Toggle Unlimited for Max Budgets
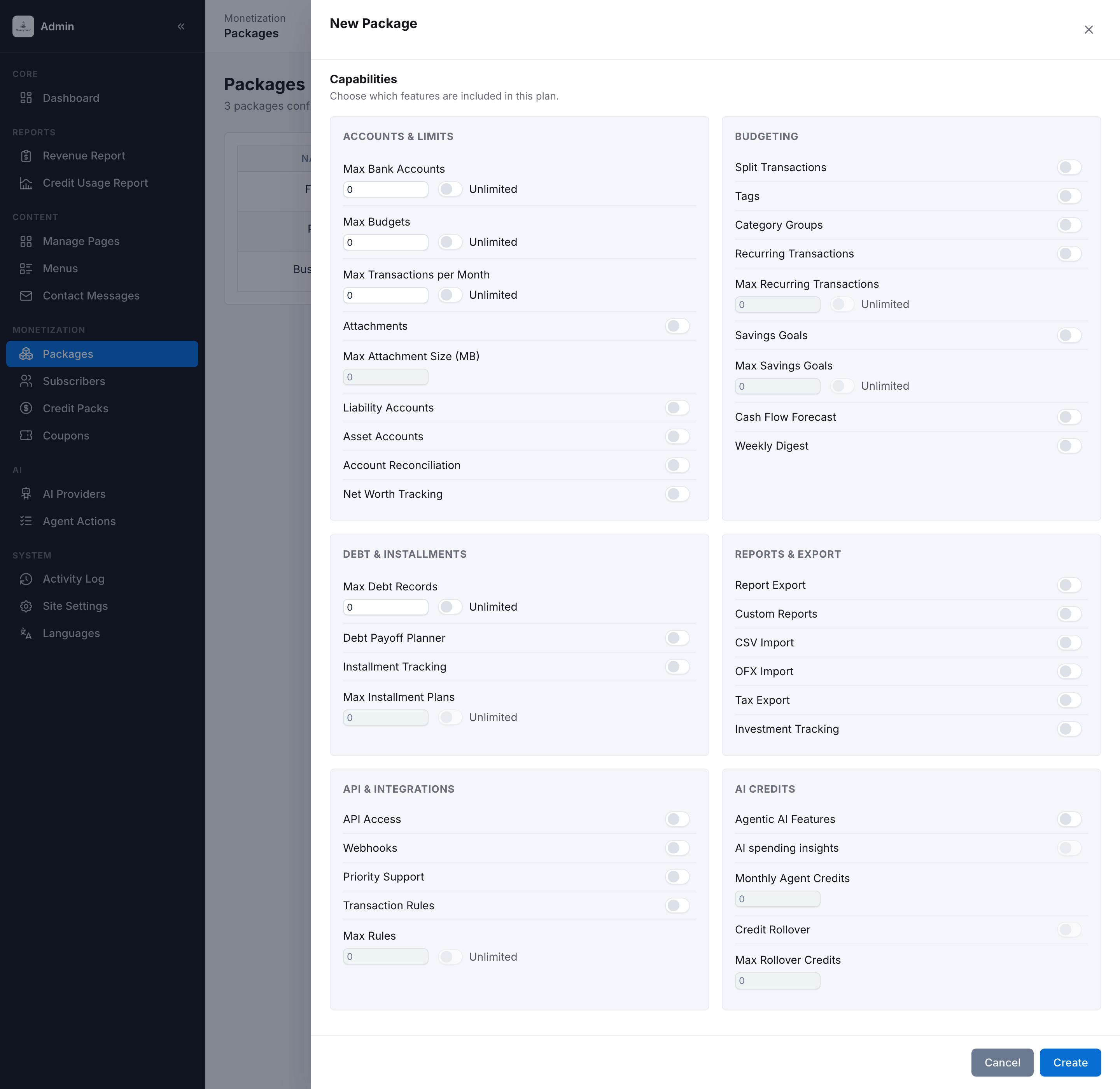Screen dimensions: 1120x1089 450,242
